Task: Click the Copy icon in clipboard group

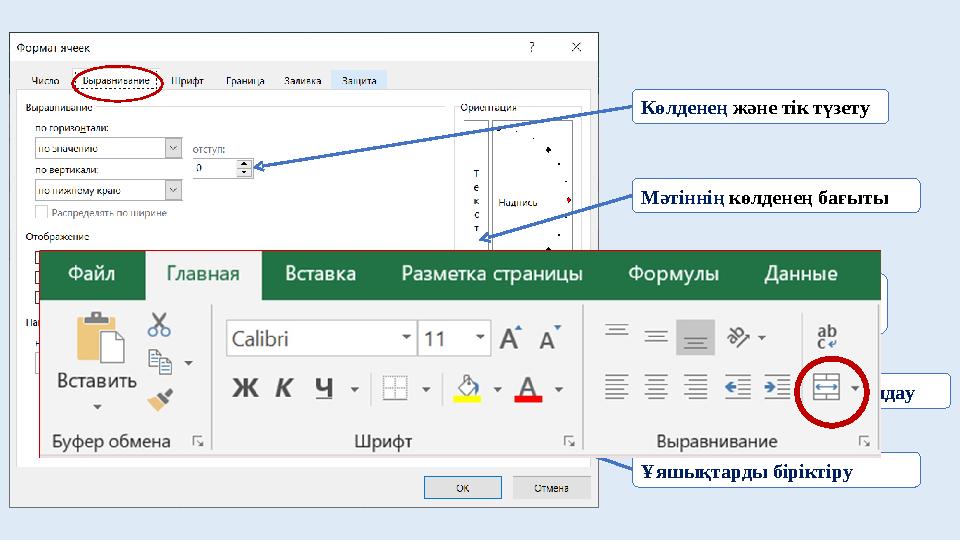Action: point(160,362)
